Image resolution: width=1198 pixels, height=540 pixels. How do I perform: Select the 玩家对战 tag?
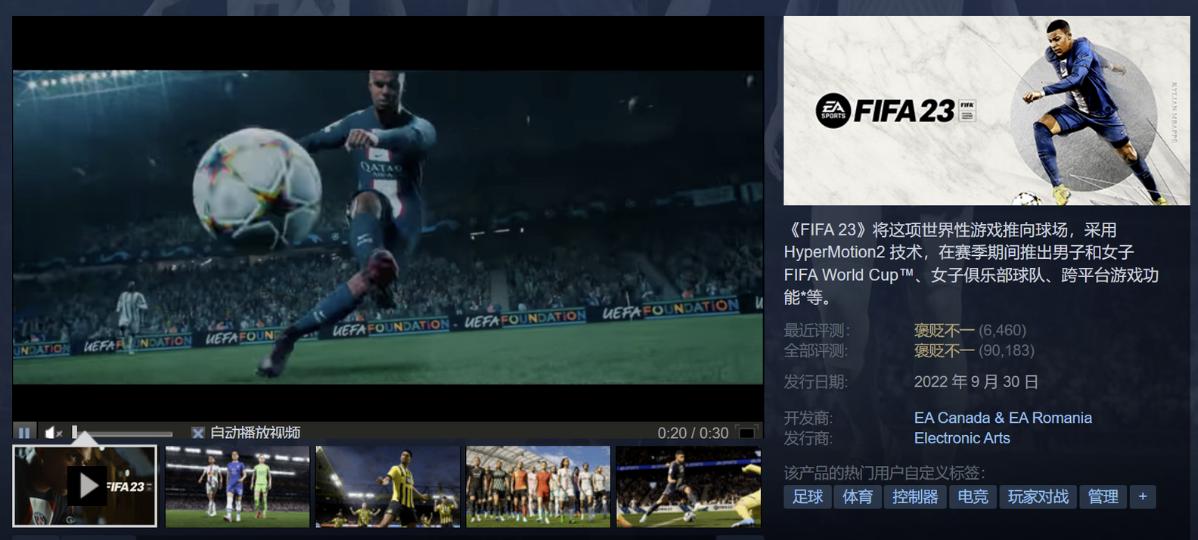[1038, 496]
